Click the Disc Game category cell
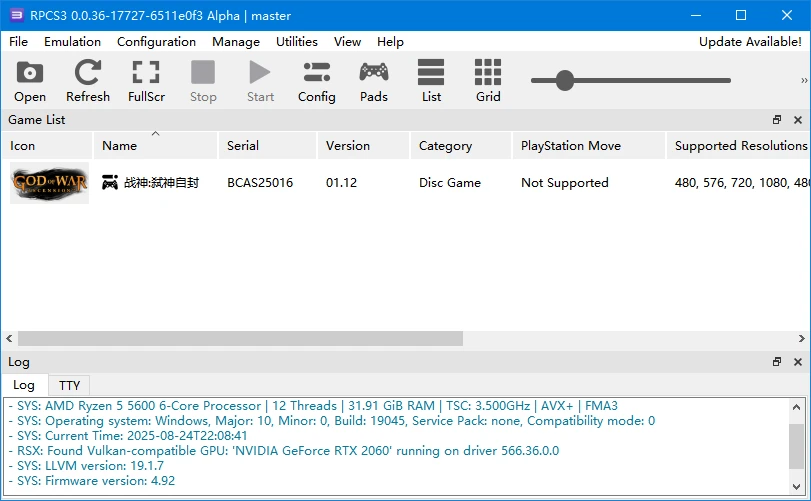Viewport: 811px width, 501px height. click(x=449, y=183)
